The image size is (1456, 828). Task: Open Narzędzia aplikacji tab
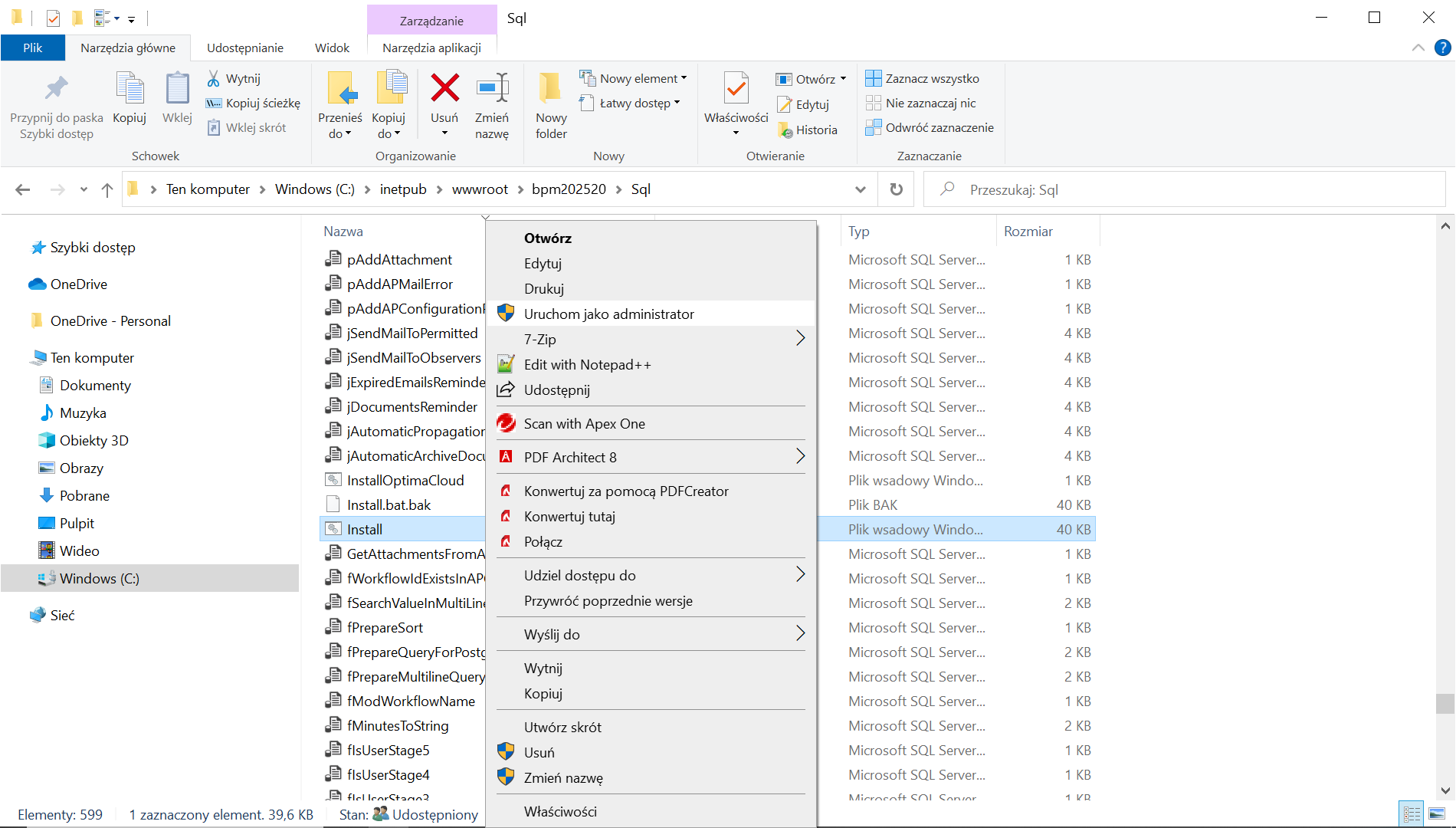431,48
